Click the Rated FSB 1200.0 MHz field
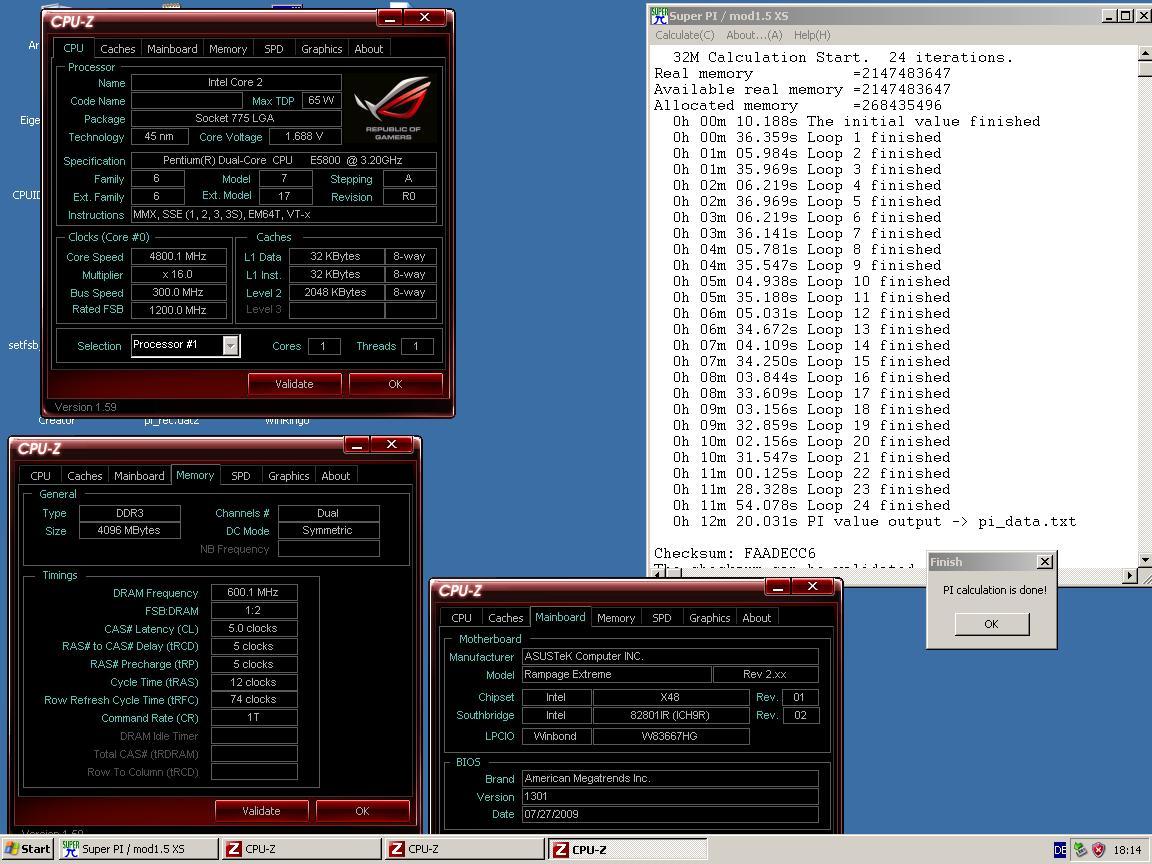 tap(179, 310)
